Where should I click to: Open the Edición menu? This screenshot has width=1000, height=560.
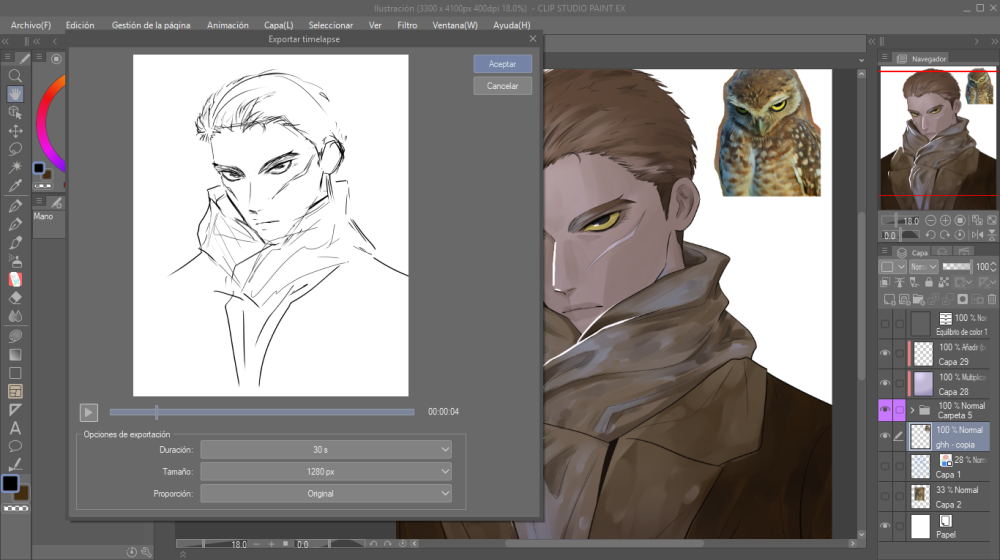[x=80, y=25]
